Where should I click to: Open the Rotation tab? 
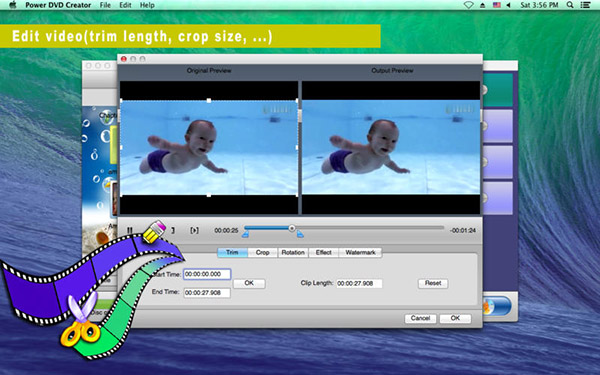293,253
